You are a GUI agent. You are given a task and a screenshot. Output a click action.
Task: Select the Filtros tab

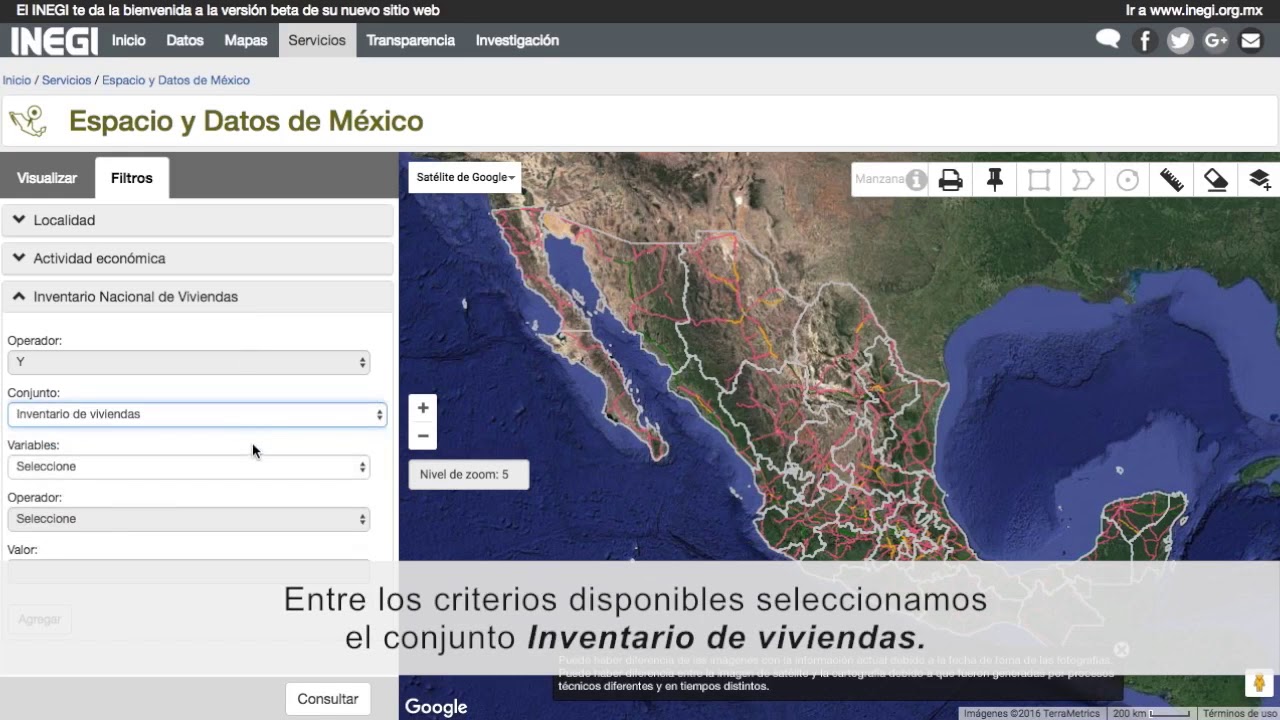point(132,178)
